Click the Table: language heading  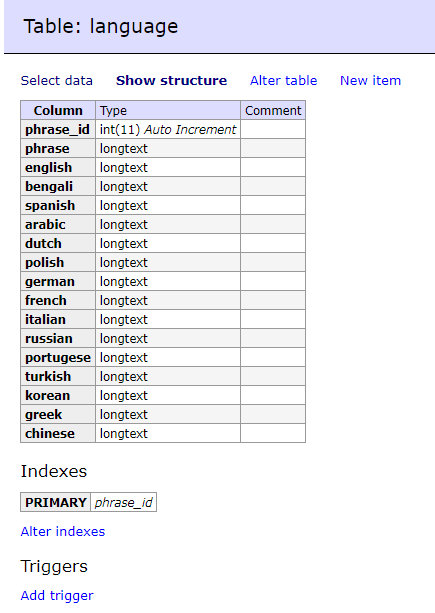[x=101, y=27]
